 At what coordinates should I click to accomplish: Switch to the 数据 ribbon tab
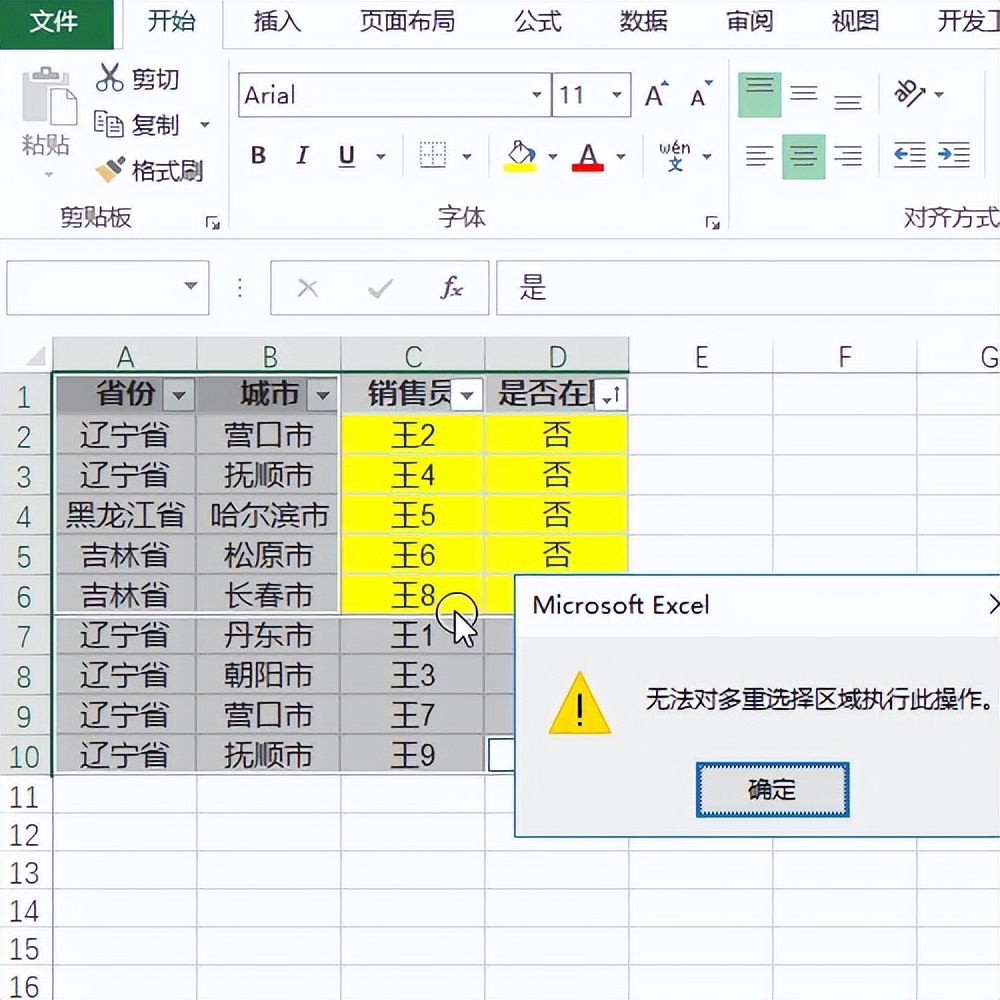click(x=643, y=22)
